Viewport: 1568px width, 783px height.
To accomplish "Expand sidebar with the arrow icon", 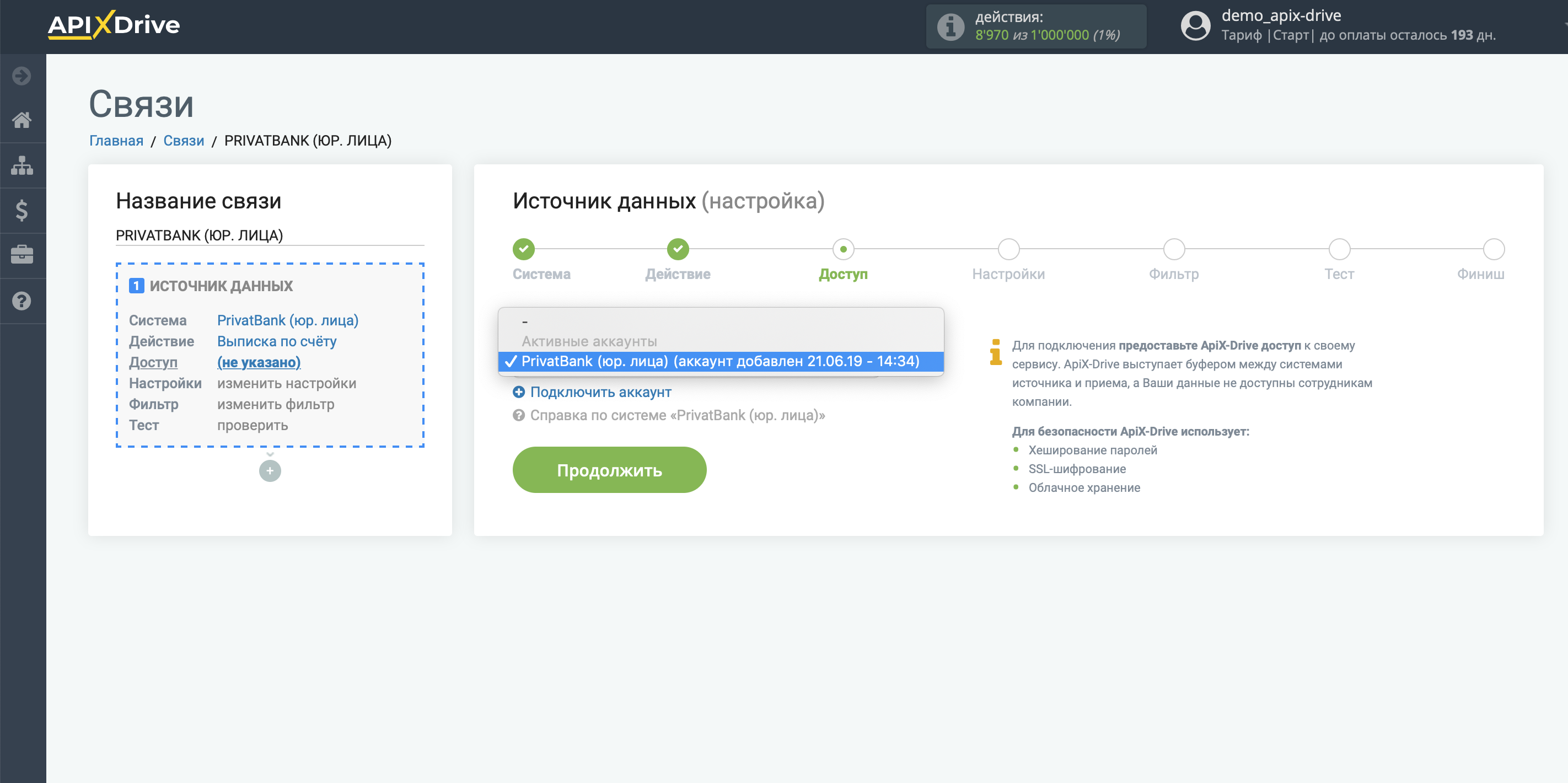I will coord(22,76).
